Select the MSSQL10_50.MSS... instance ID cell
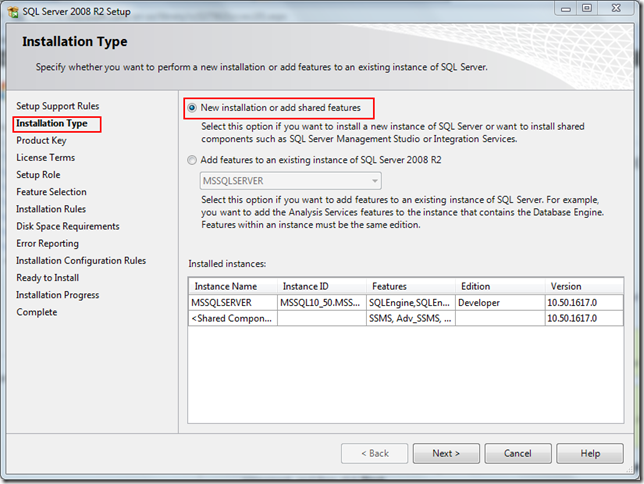Screen dimensions: 644x484 [322, 302]
